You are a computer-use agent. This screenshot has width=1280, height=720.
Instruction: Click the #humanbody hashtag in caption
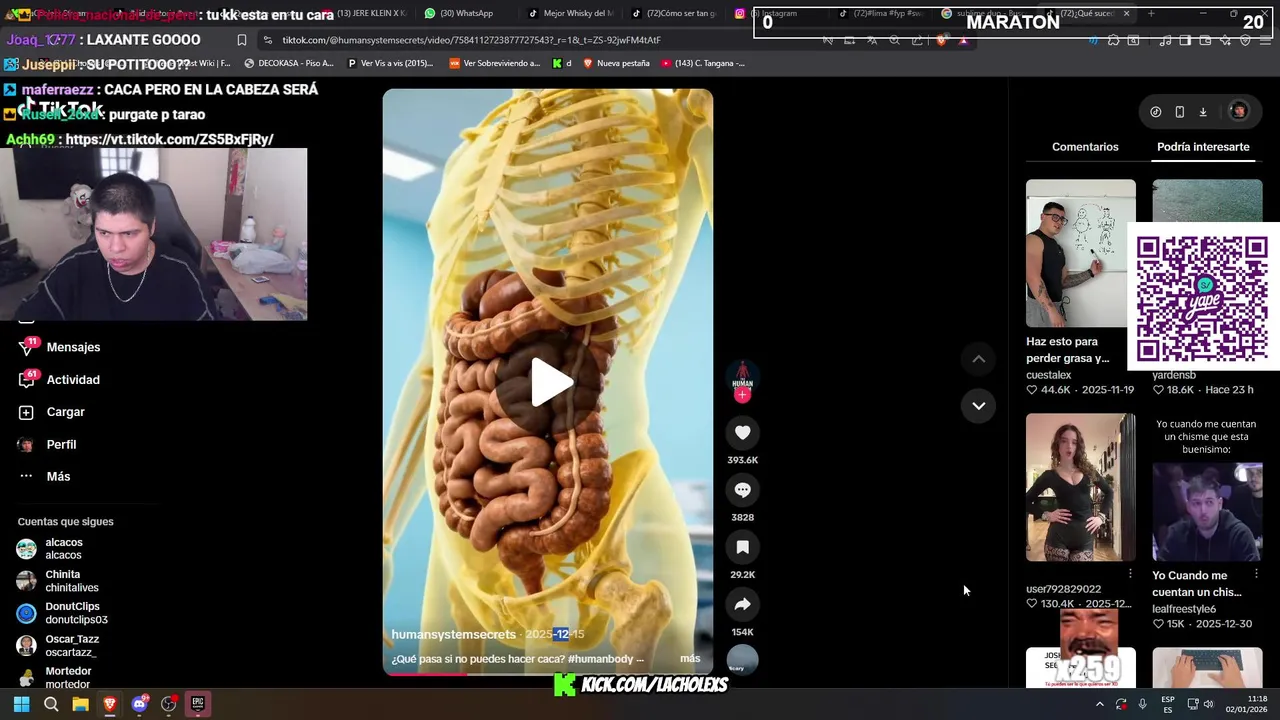tap(600, 659)
